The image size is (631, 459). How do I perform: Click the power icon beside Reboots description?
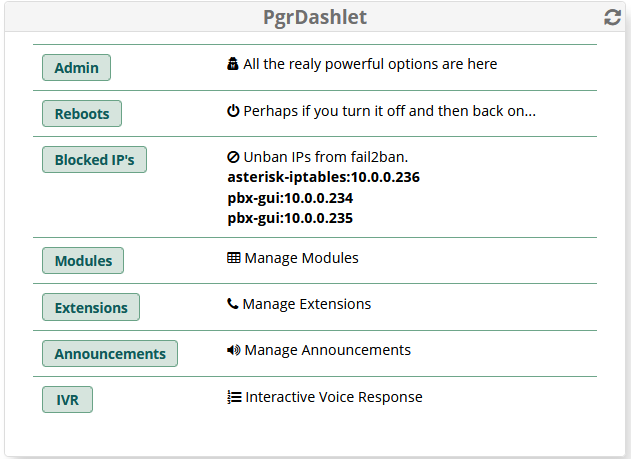(233, 111)
